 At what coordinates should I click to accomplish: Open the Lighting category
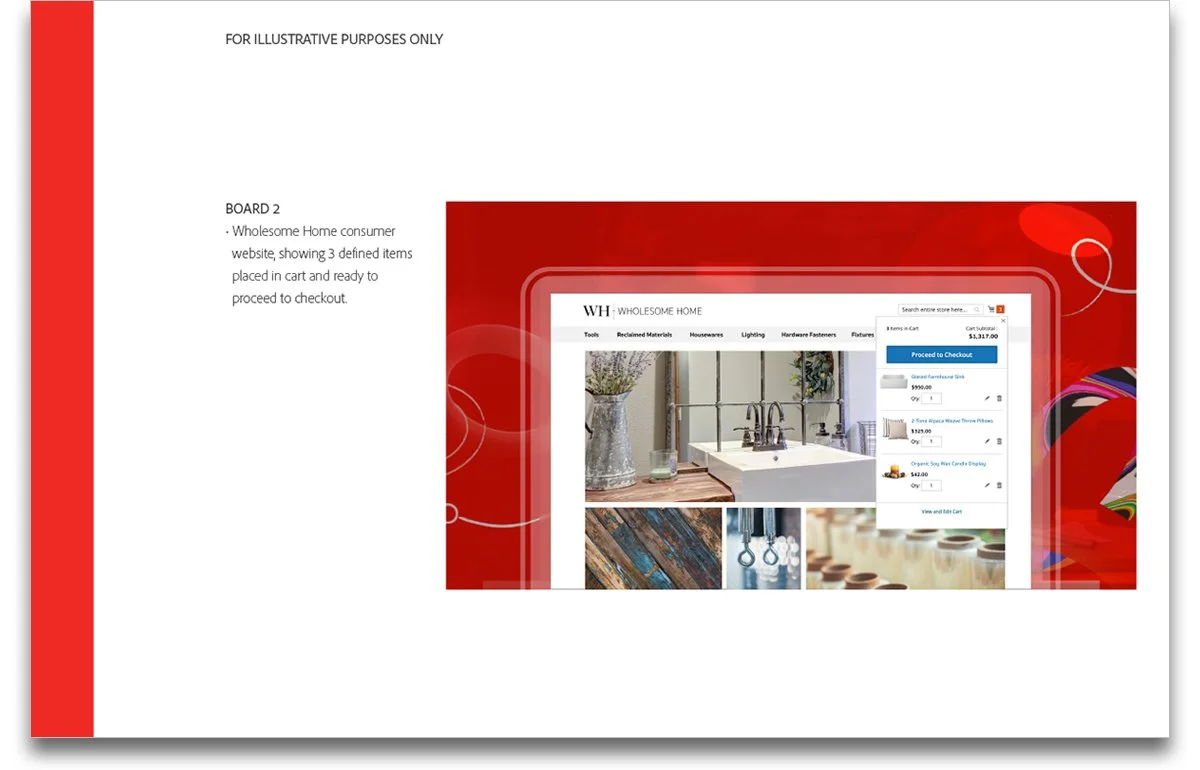[x=753, y=335]
